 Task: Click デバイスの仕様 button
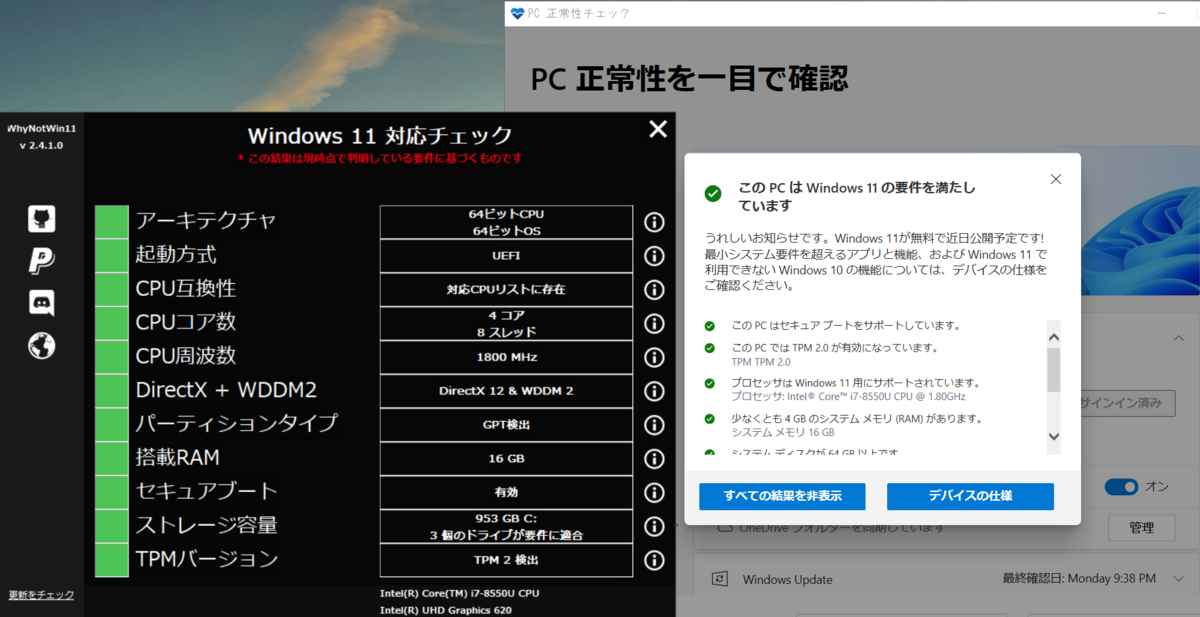pos(970,497)
